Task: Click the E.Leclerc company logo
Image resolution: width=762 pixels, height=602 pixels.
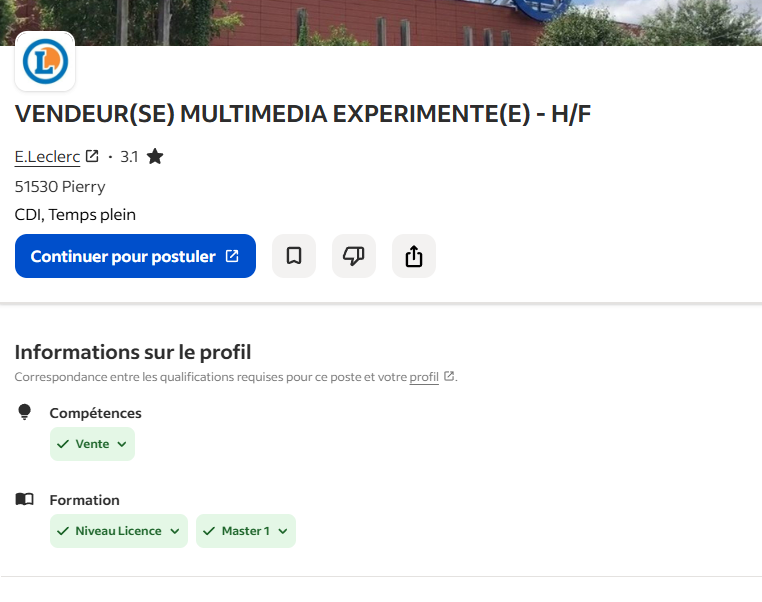Action: [45, 62]
